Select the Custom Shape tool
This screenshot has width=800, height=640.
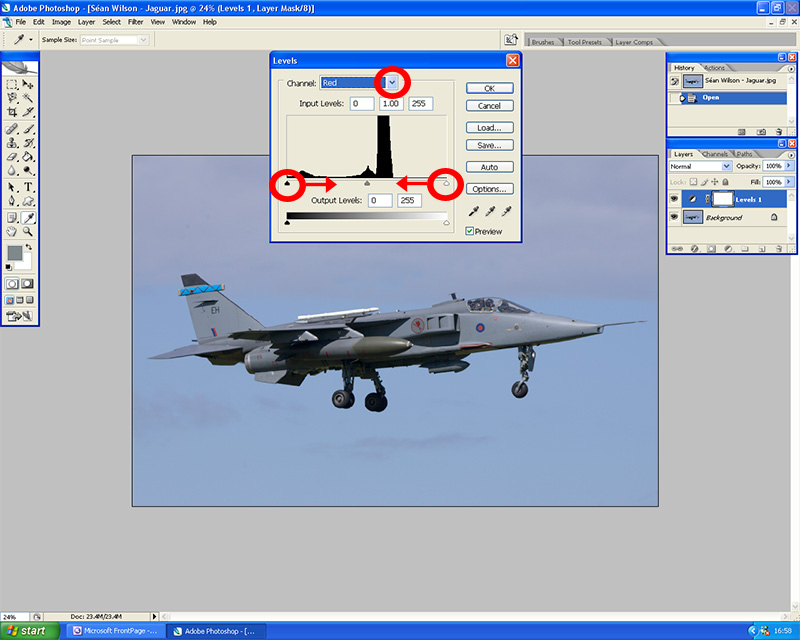28,201
